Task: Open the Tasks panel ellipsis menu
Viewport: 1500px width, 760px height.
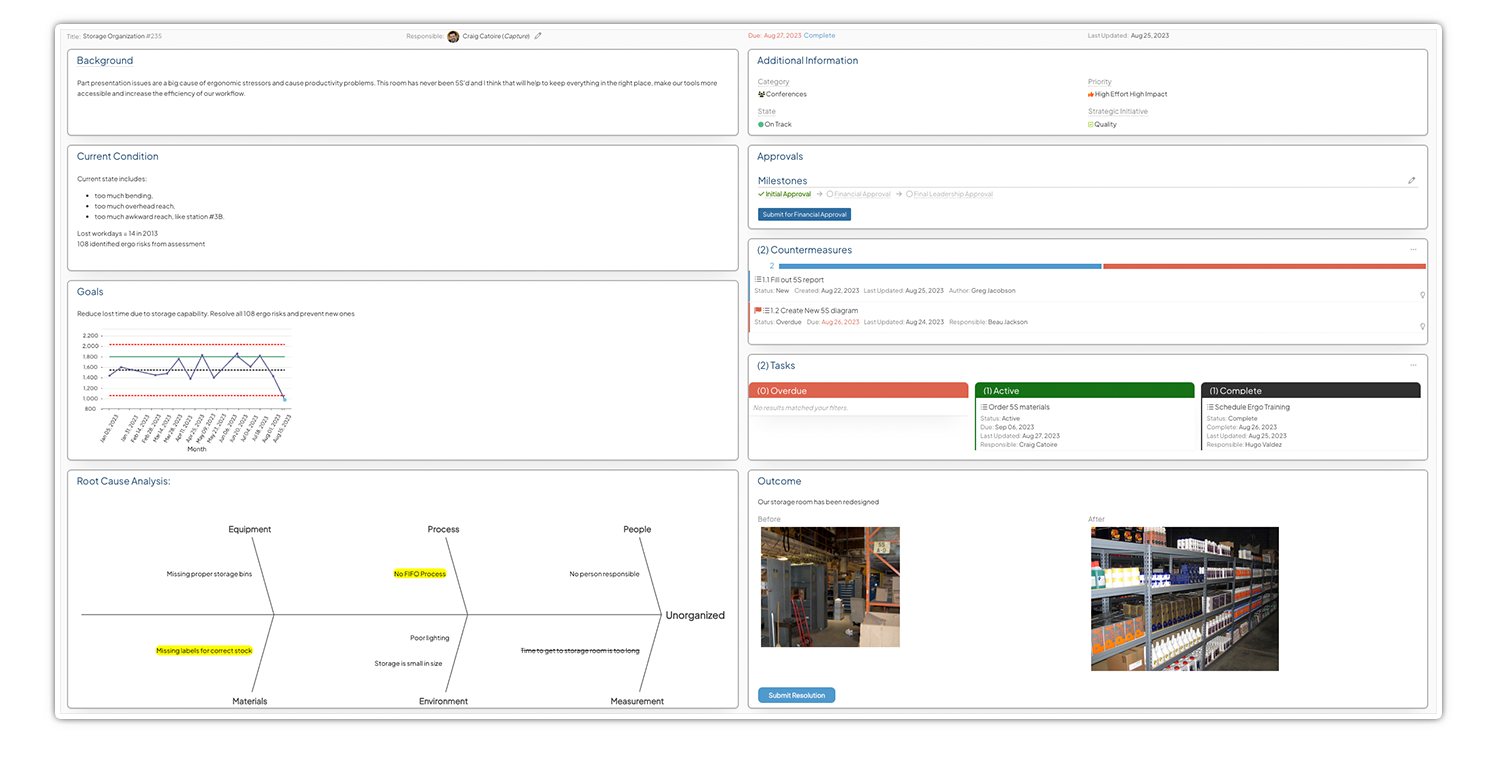Action: point(1413,365)
